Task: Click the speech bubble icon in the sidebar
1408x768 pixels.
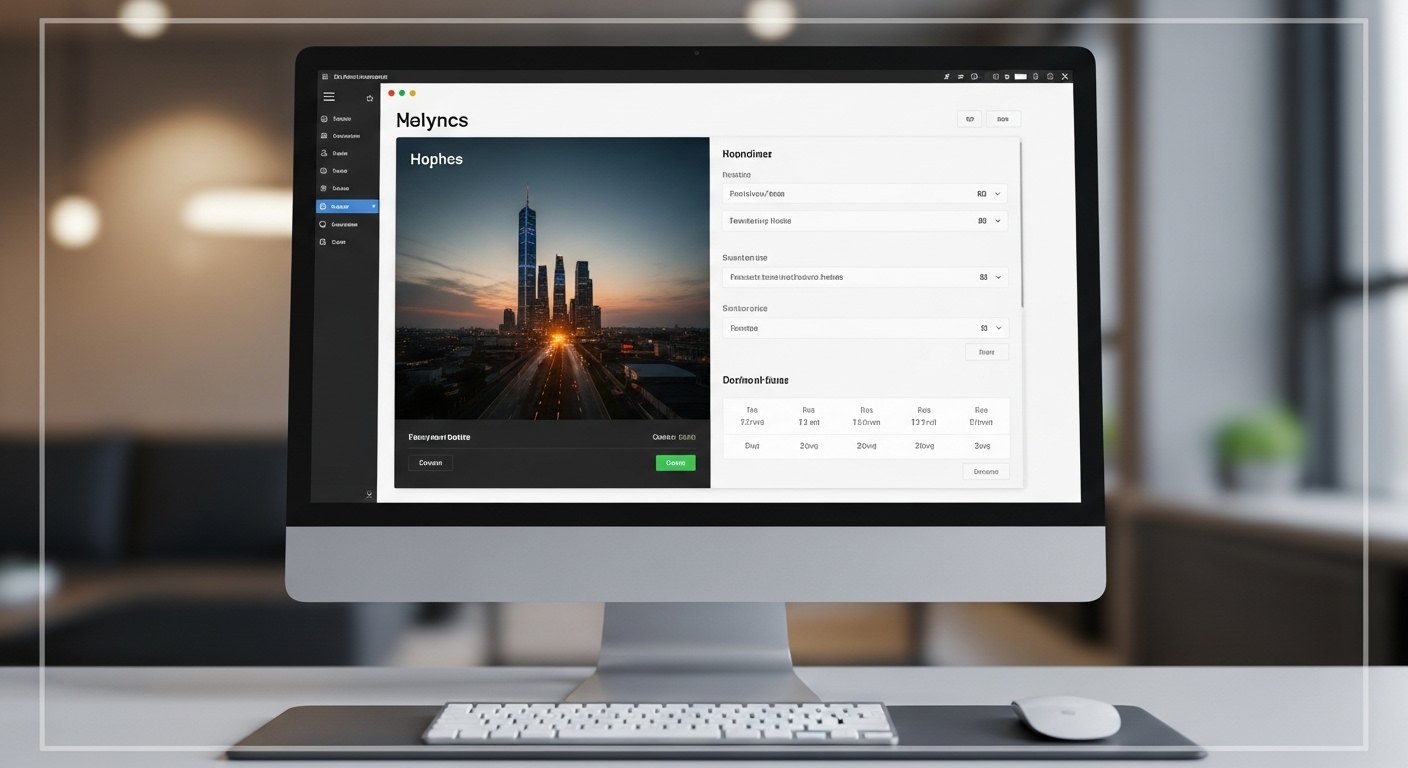Action: [323, 225]
